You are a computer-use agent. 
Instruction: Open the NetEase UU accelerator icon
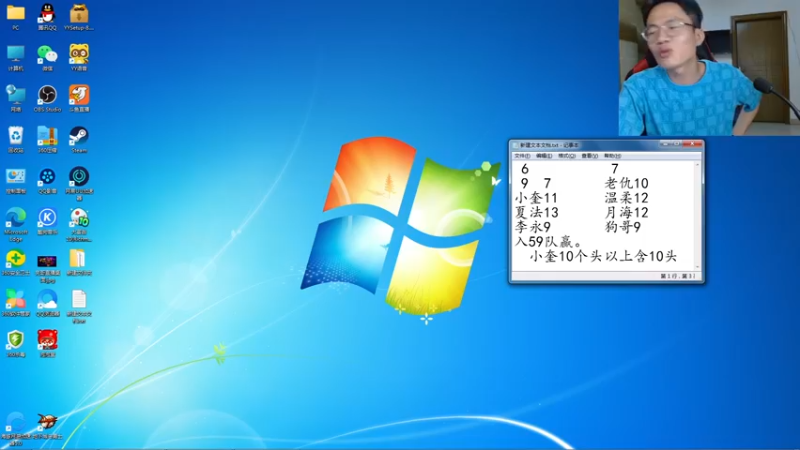pyautogui.click(x=79, y=177)
